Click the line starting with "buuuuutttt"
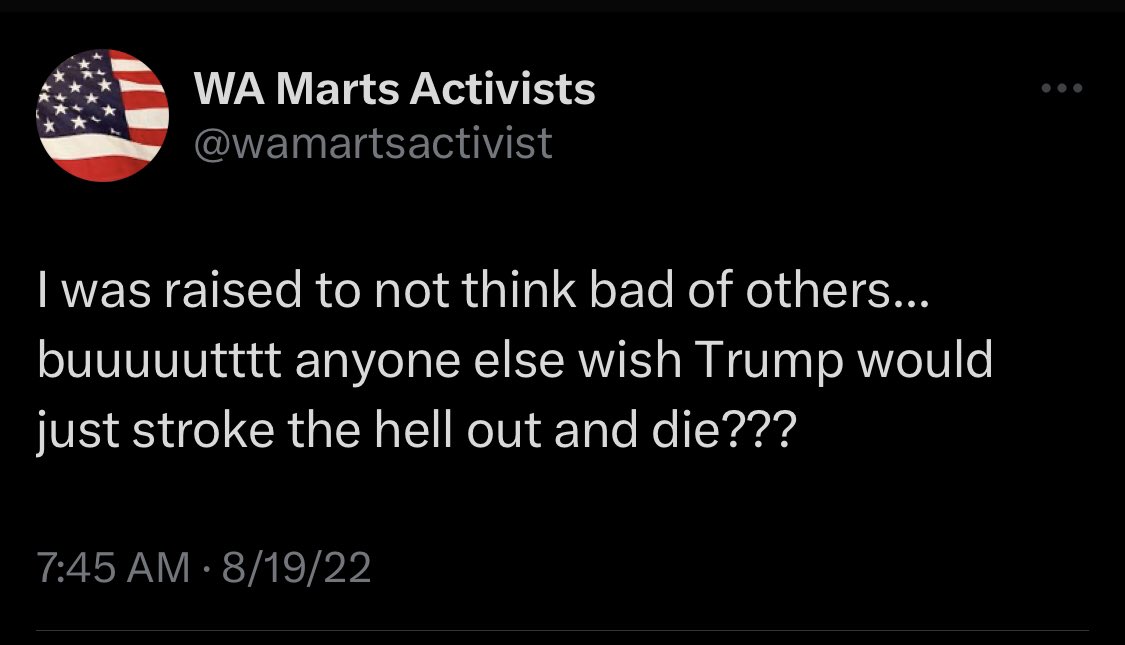The image size is (1125, 645). pos(514,359)
